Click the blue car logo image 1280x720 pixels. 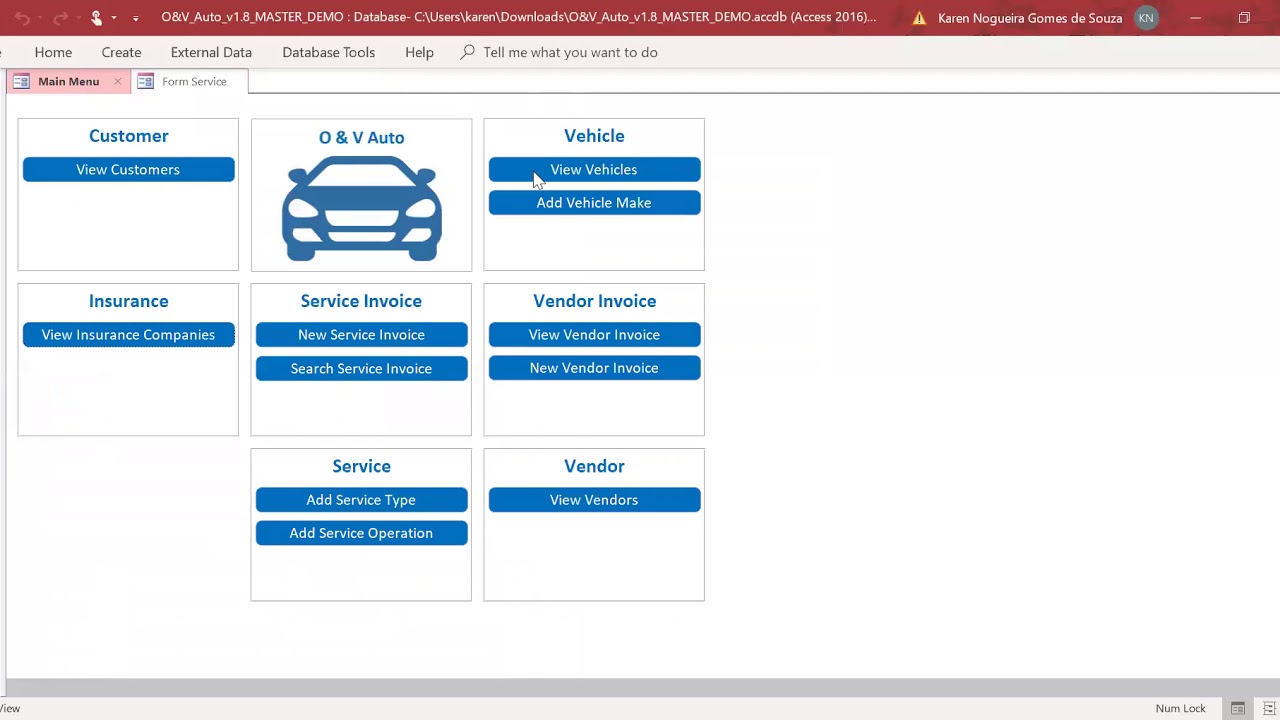point(361,208)
